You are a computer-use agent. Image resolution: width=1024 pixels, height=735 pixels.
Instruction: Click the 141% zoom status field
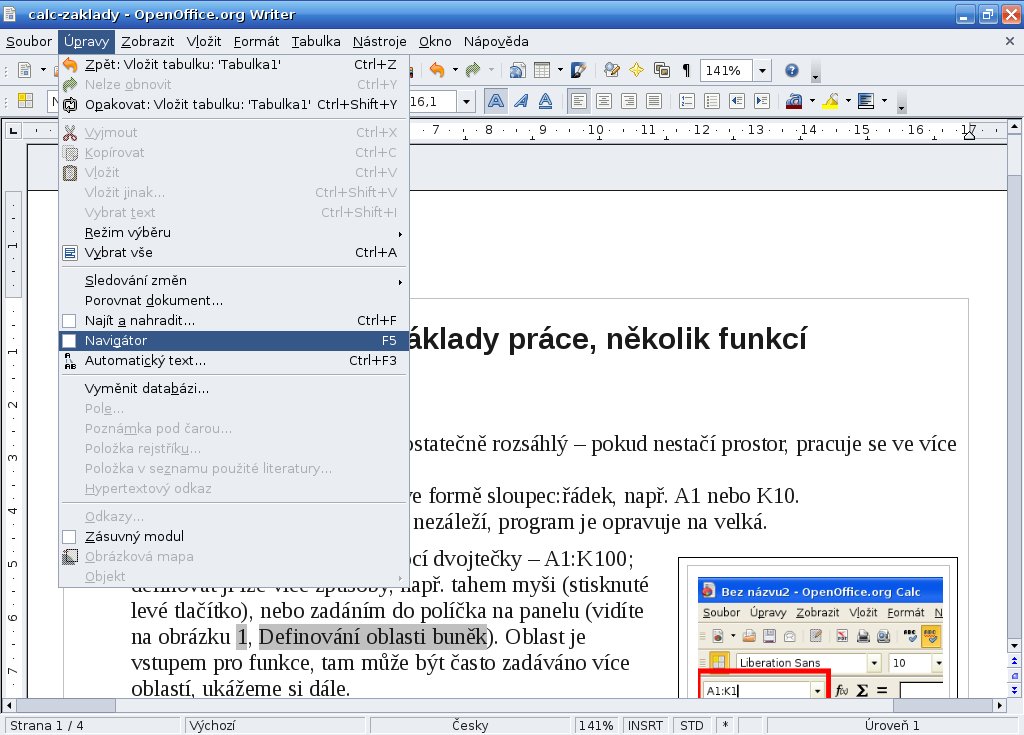point(596,725)
